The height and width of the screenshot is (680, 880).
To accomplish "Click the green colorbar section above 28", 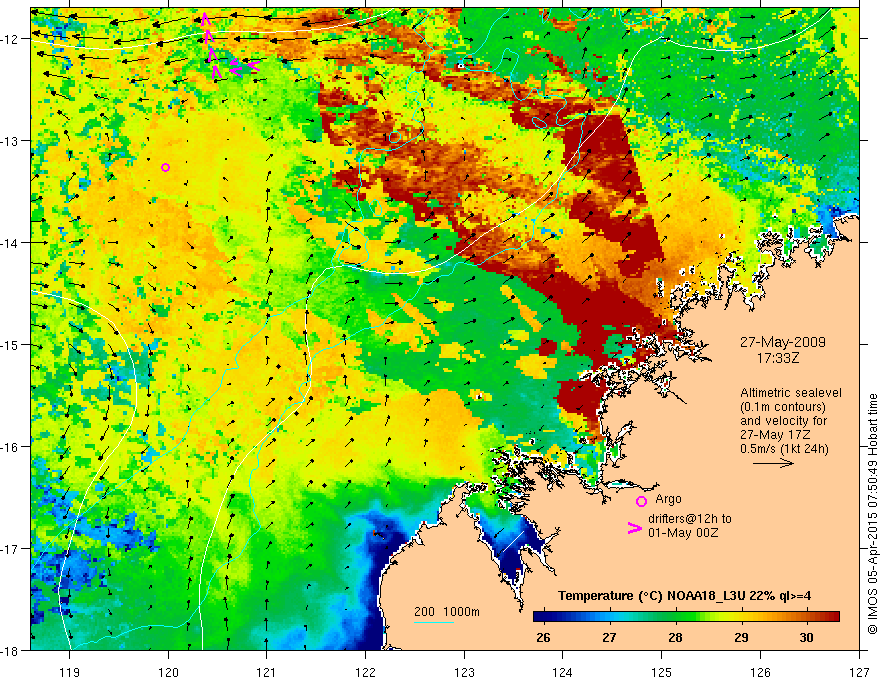I will click(x=676, y=617).
